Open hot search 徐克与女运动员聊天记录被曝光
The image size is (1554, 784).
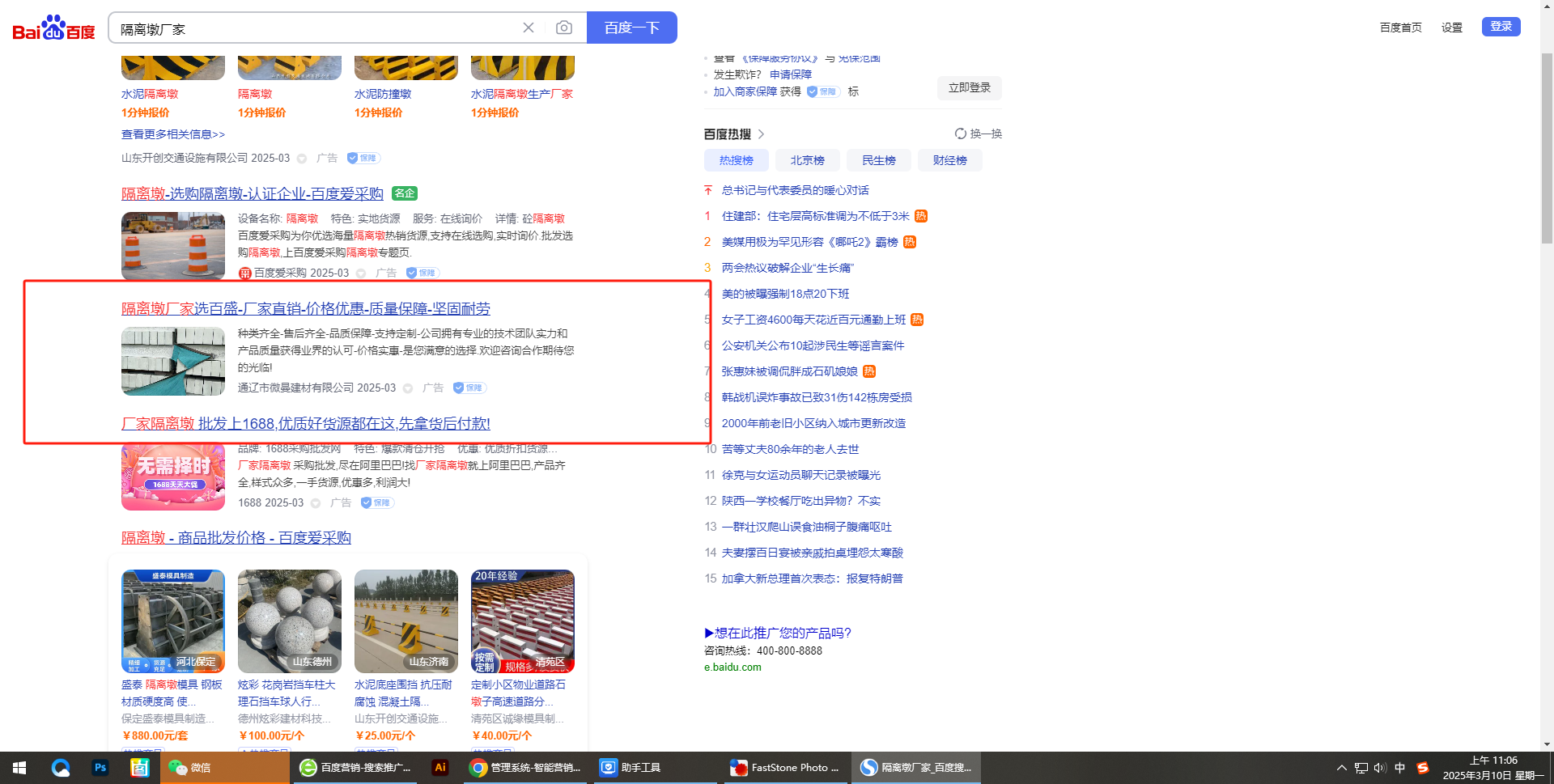(801, 475)
